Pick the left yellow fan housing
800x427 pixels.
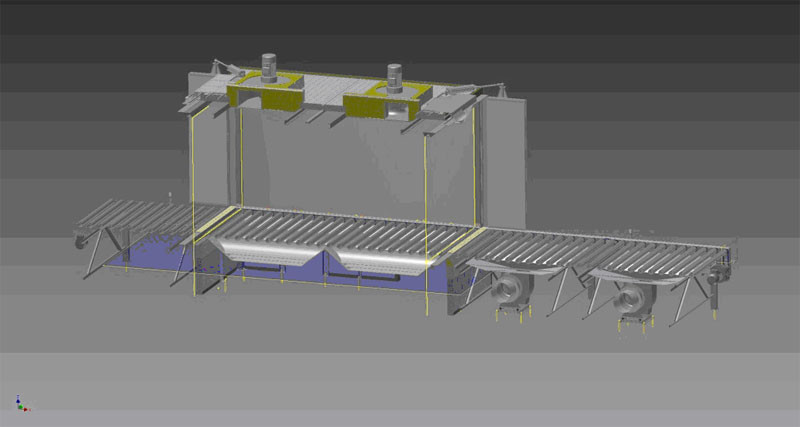[262, 92]
